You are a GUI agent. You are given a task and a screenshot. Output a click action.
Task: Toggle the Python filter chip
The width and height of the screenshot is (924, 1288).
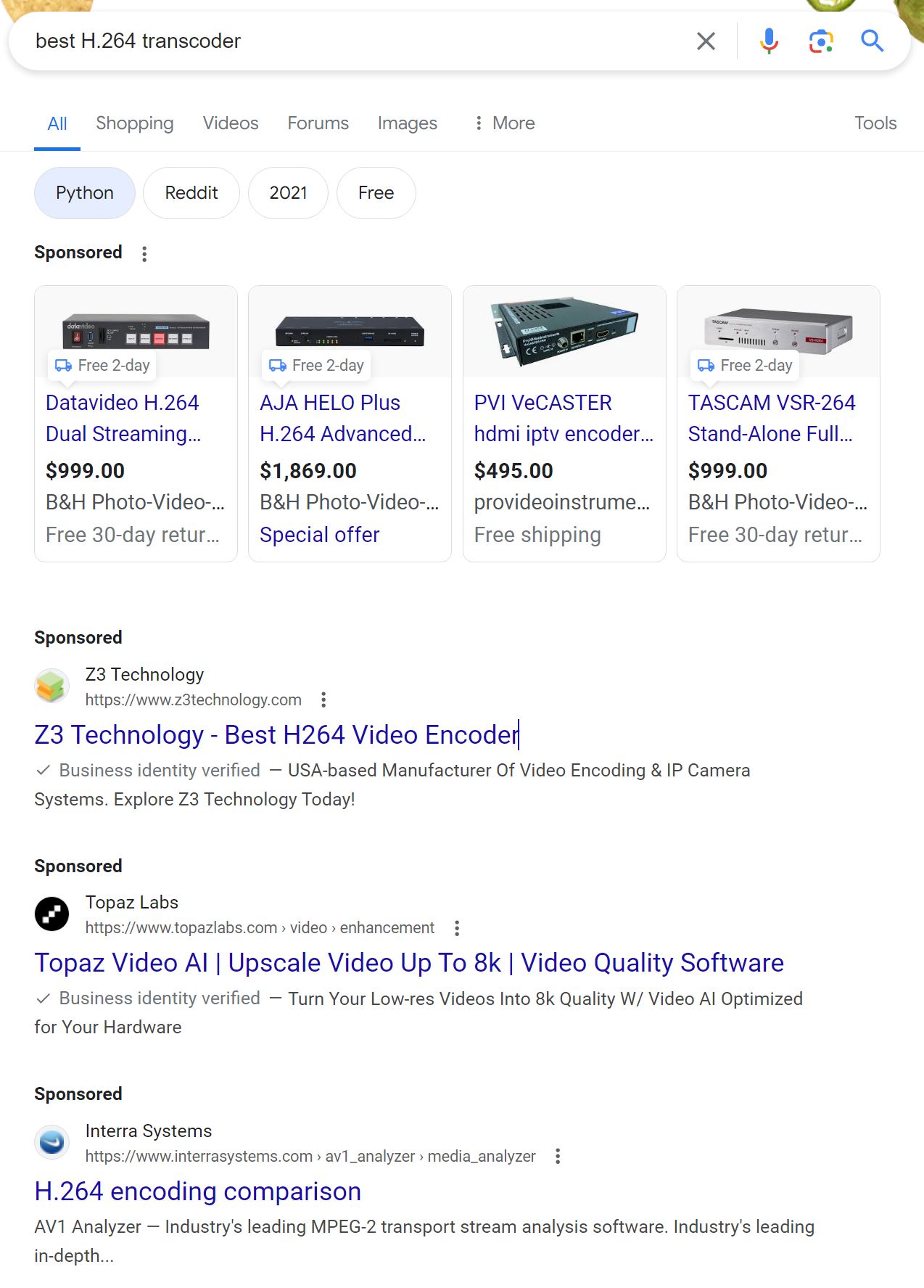[x=85, y=193]
